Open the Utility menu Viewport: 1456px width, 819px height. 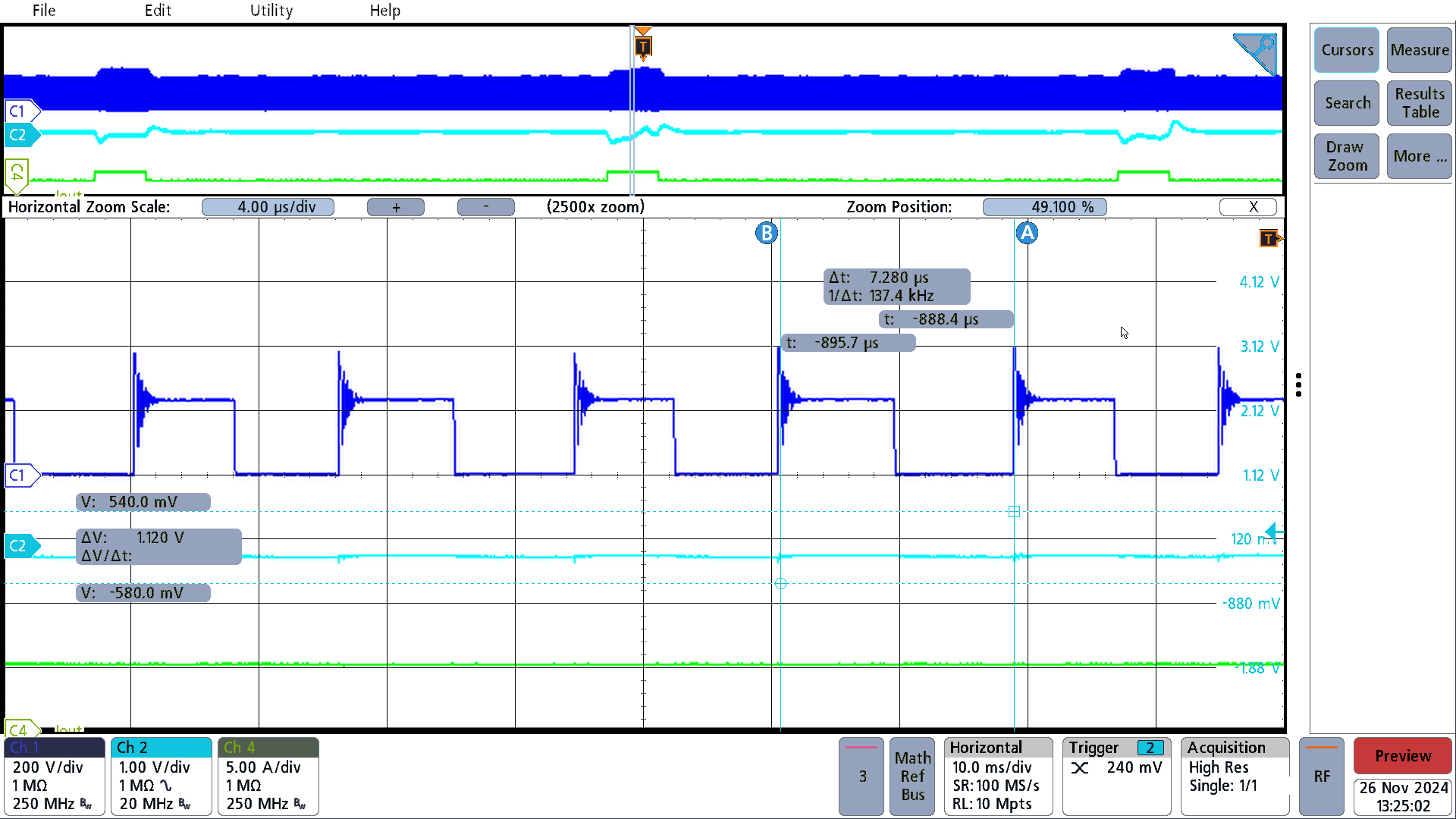(270, 10)
